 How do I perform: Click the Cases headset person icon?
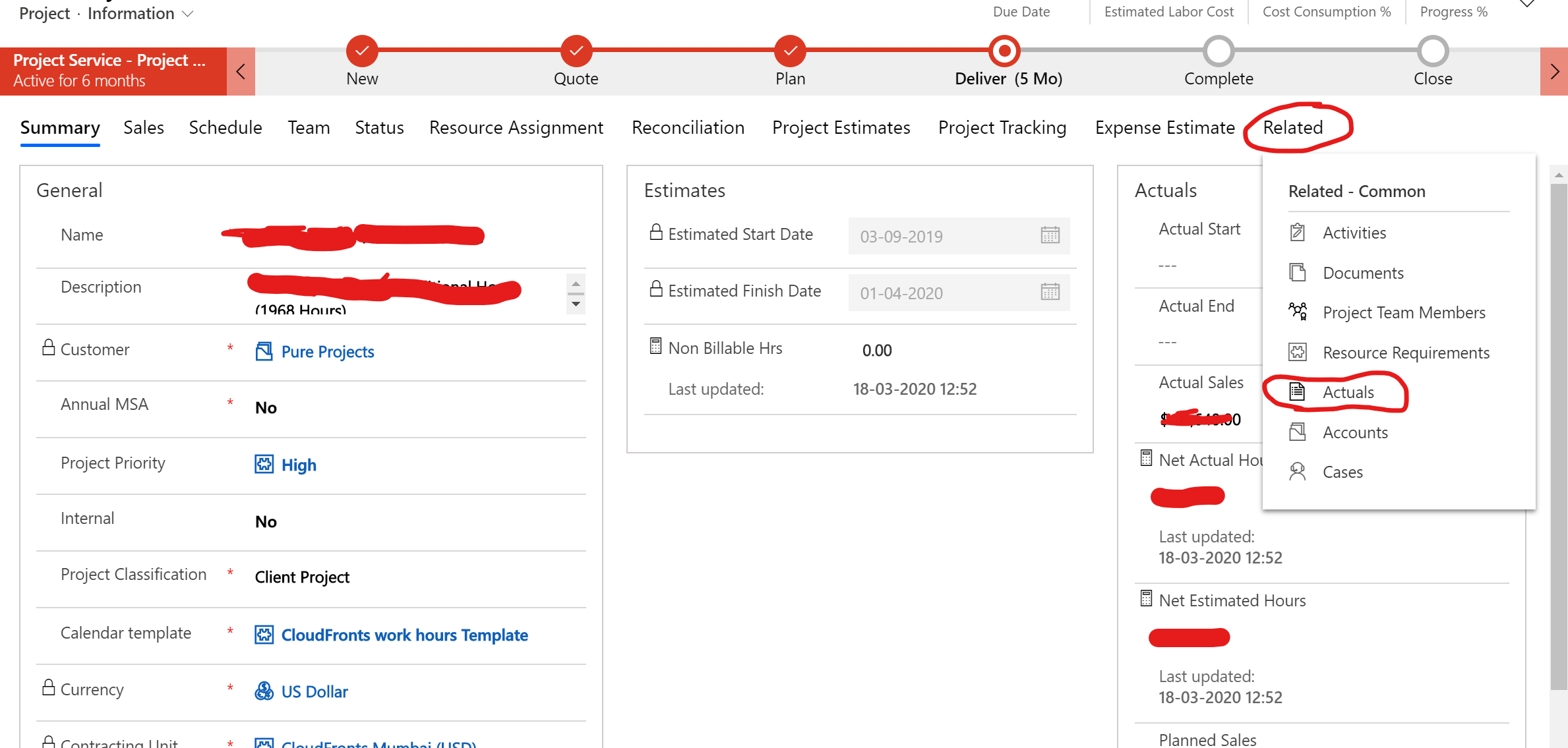point(1297,471)
